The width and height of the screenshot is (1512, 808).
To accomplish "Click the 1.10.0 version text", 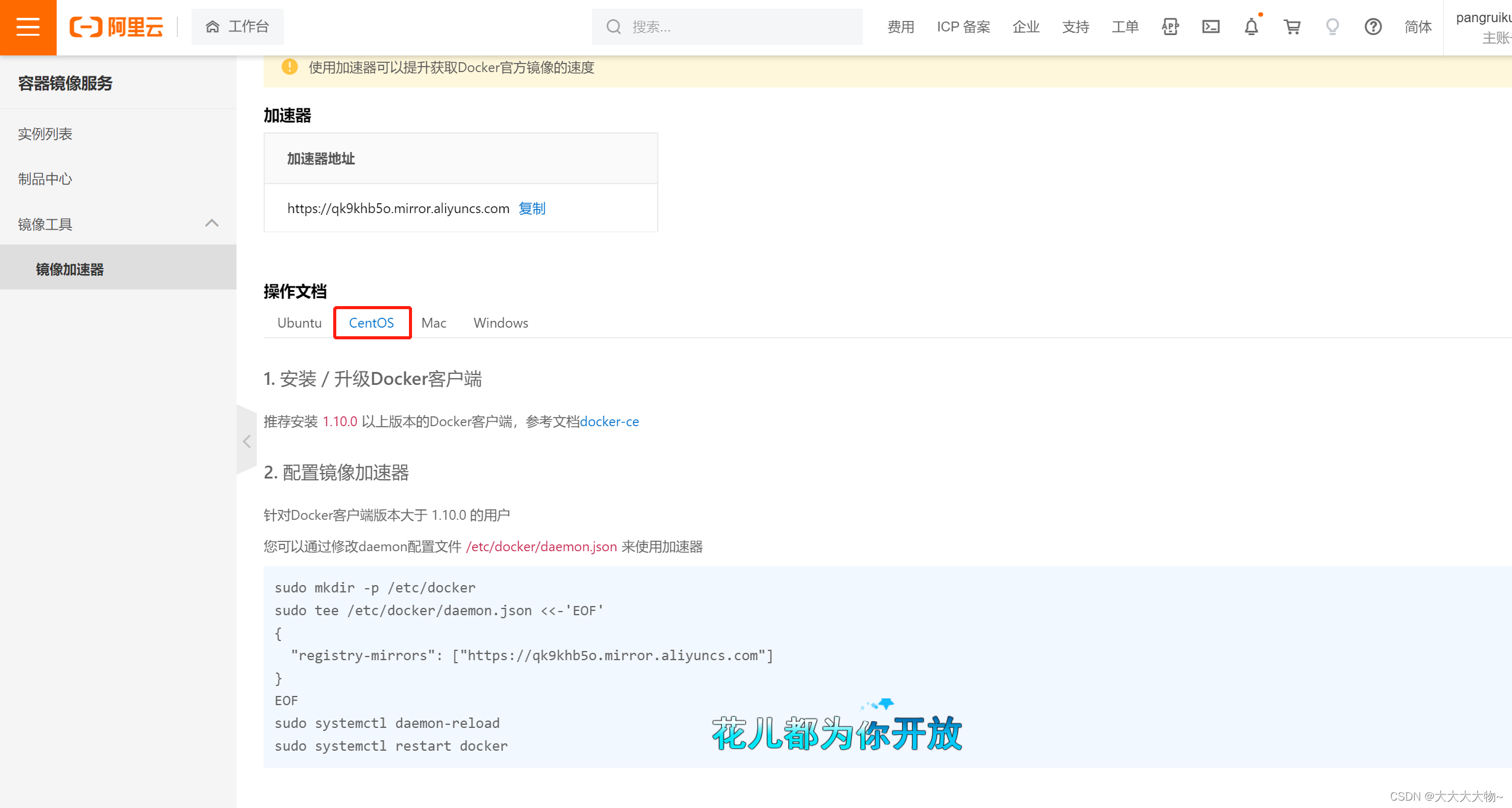I will pyautogui.click(x=340, y=422).
